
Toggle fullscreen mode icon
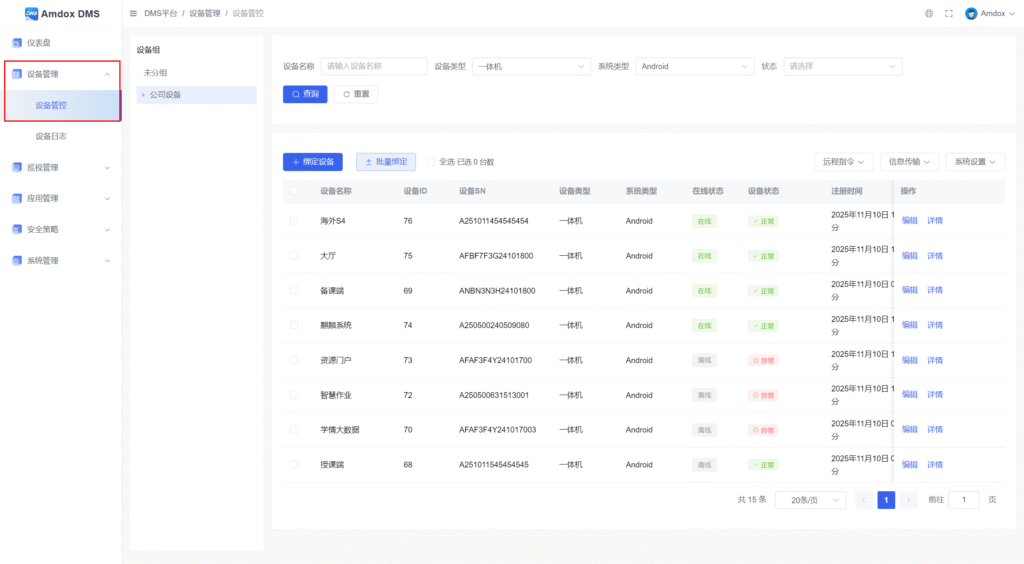point(948,13)
